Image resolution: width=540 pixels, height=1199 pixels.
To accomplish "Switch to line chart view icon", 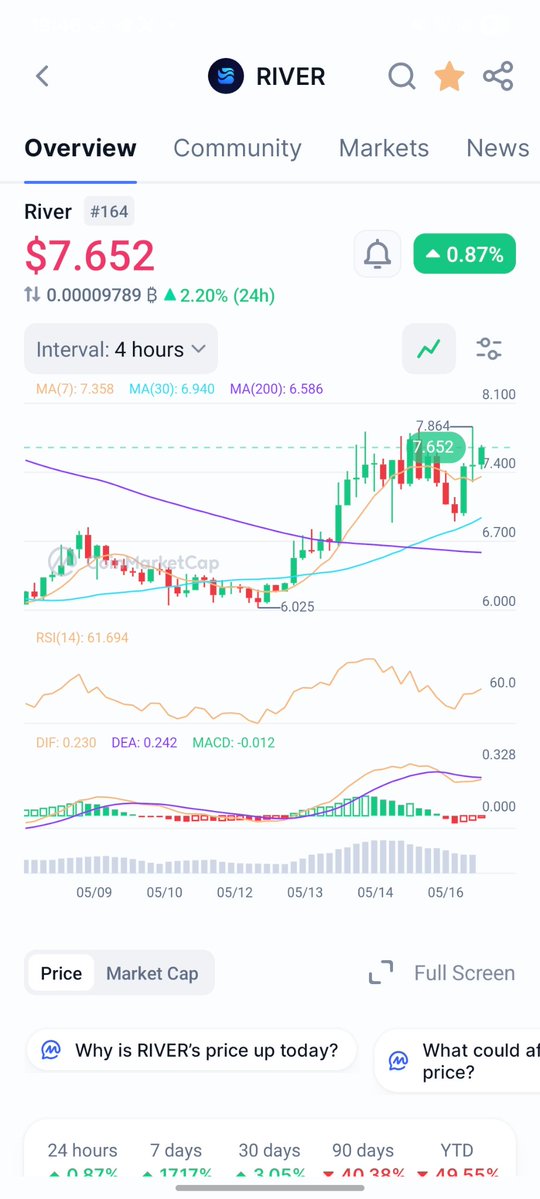I will click(x=429, y=349).
